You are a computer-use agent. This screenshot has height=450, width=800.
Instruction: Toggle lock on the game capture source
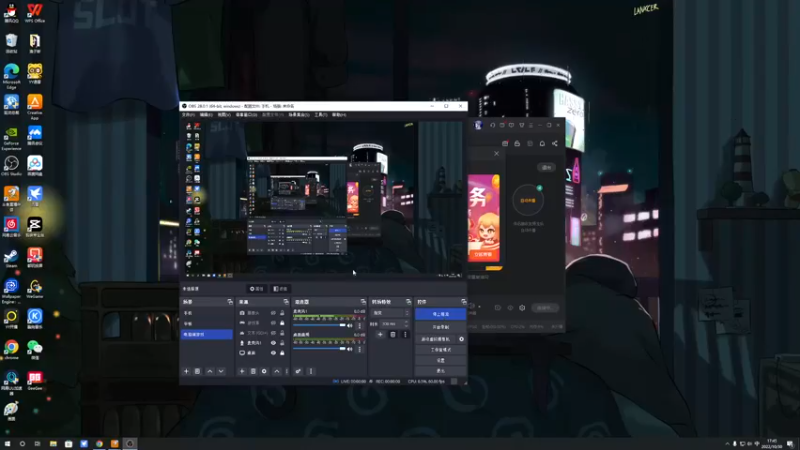pos(282,322)
